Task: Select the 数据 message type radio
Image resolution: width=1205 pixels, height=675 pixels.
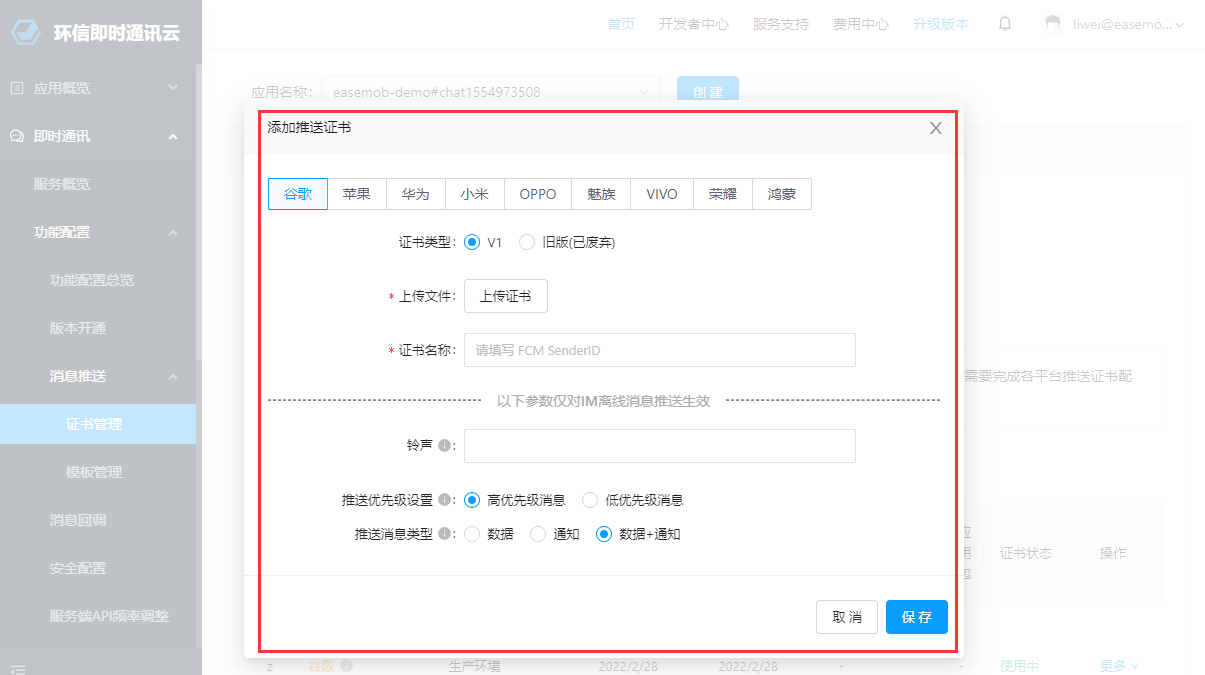Action: (473, 534)
